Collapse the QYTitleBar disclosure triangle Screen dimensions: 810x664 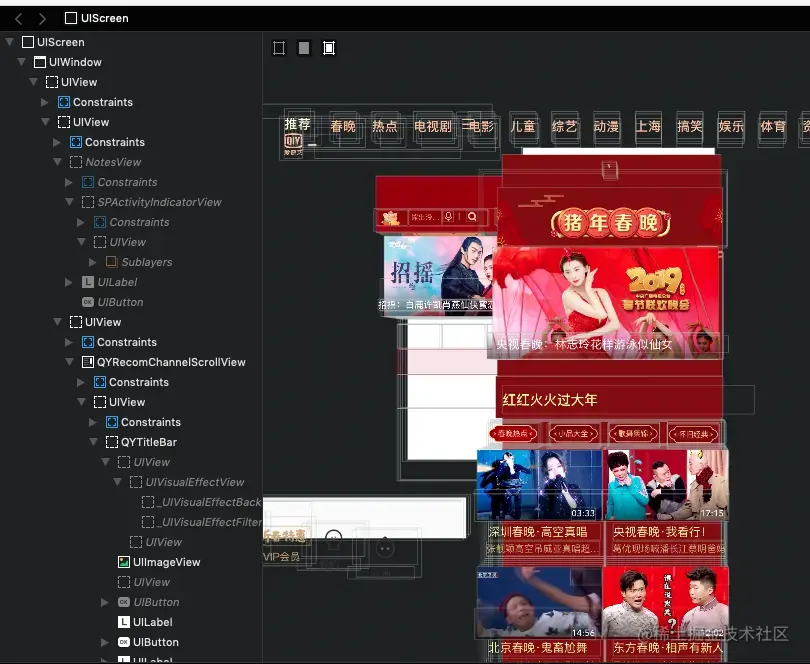click(92, 442)
